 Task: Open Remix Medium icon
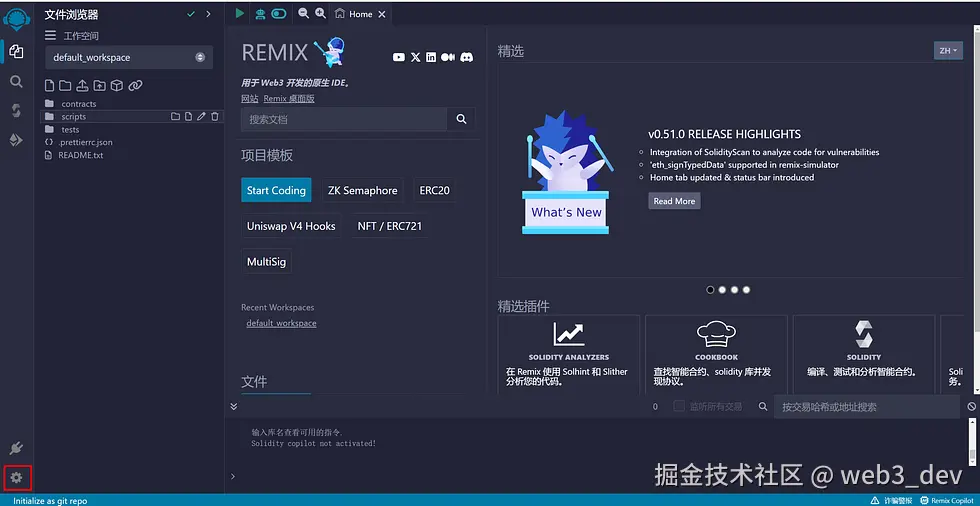pos(448,57)
